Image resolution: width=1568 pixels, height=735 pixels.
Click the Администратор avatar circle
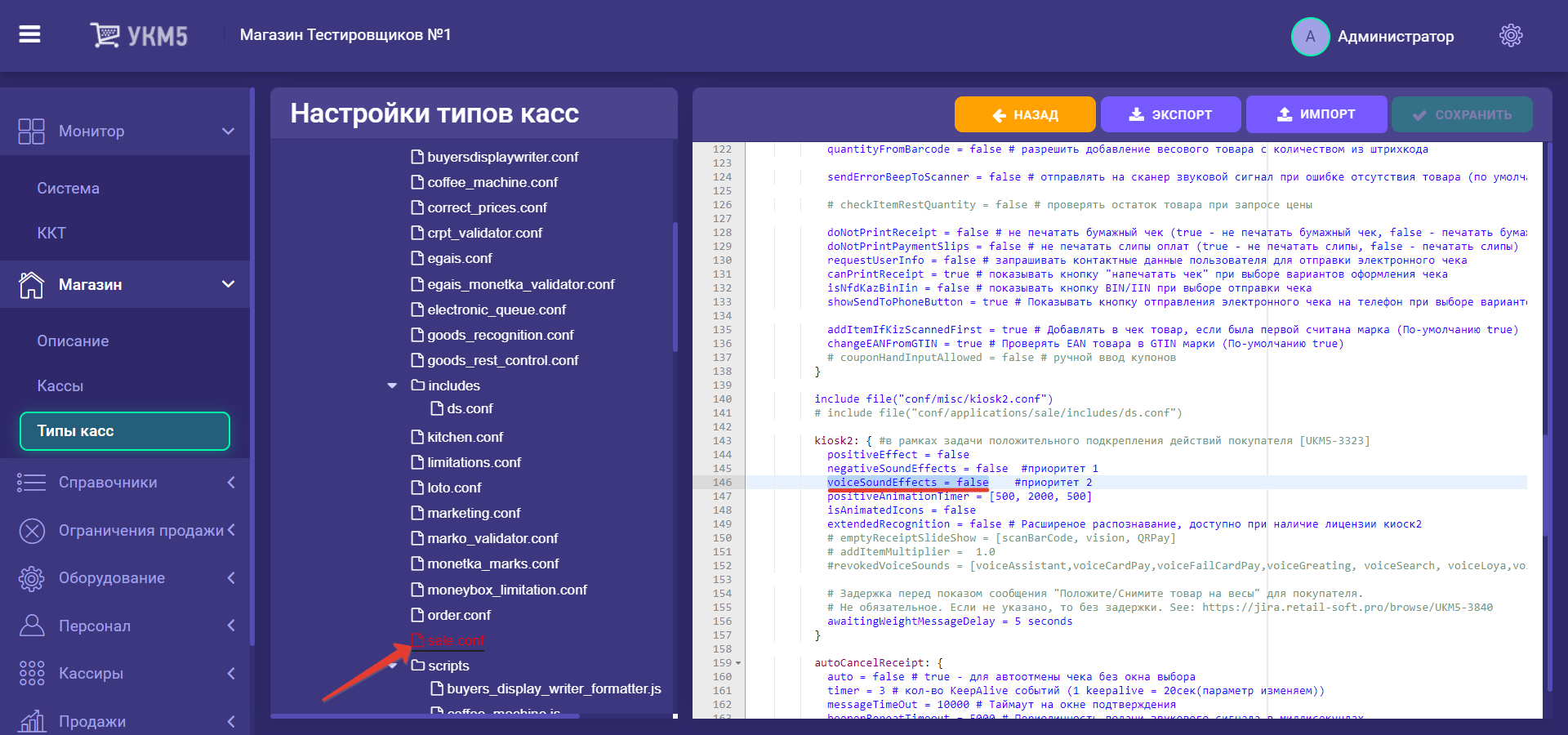click(1310, 37)
